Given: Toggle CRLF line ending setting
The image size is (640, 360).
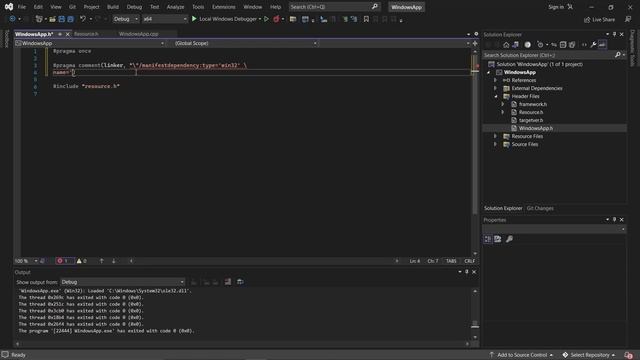Looking at the screenshot, I should point(469,261).
